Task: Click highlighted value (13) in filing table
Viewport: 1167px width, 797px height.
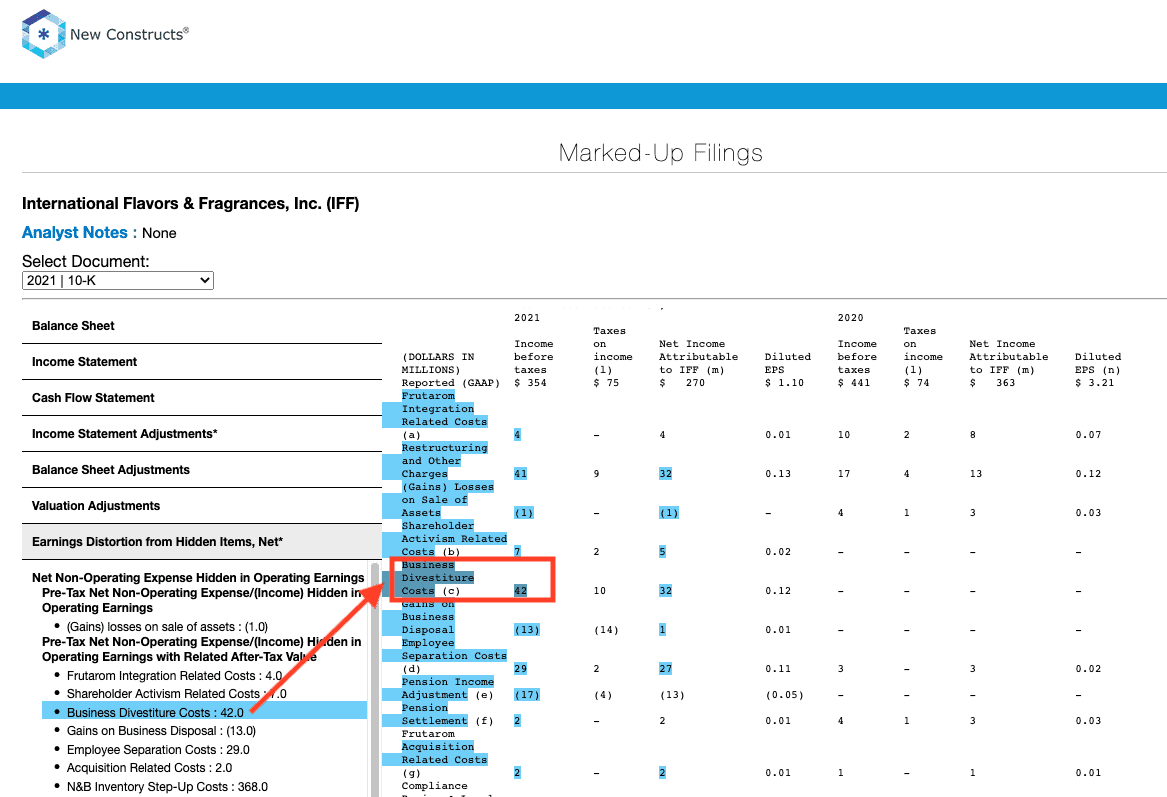Action: pos(527,630)
